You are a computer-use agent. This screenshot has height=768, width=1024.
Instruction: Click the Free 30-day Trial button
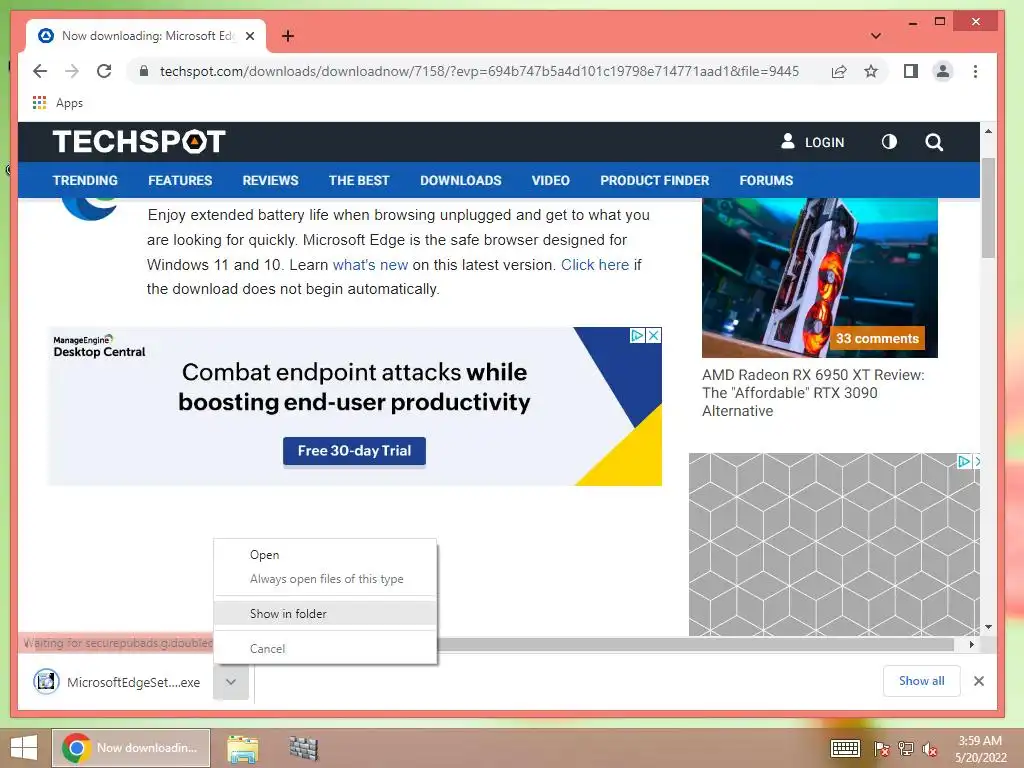(354, 451)
